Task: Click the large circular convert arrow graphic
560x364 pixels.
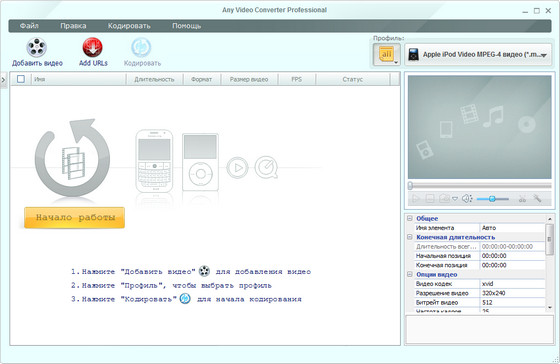Action: point(72,158)
